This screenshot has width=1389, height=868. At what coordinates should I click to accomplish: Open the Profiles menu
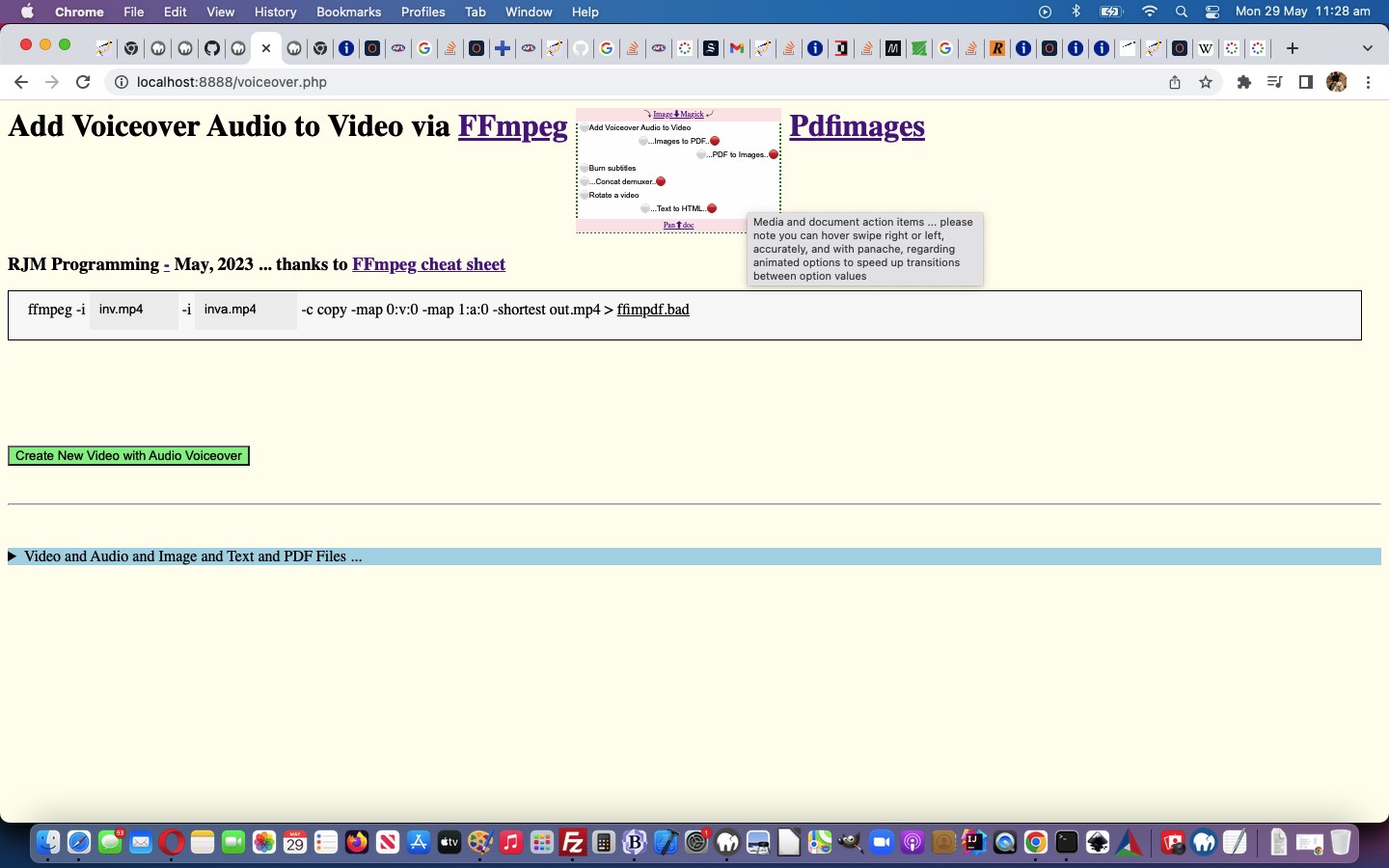coord(422,12)
